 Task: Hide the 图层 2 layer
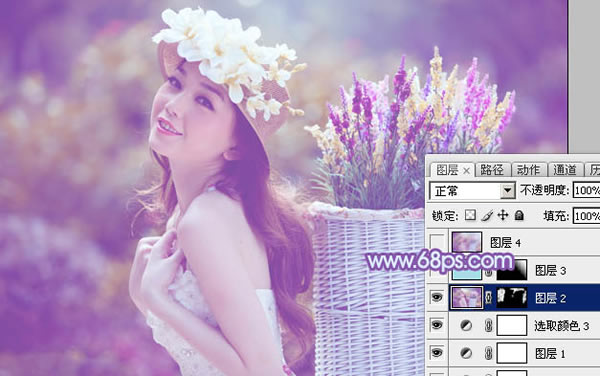437,297
